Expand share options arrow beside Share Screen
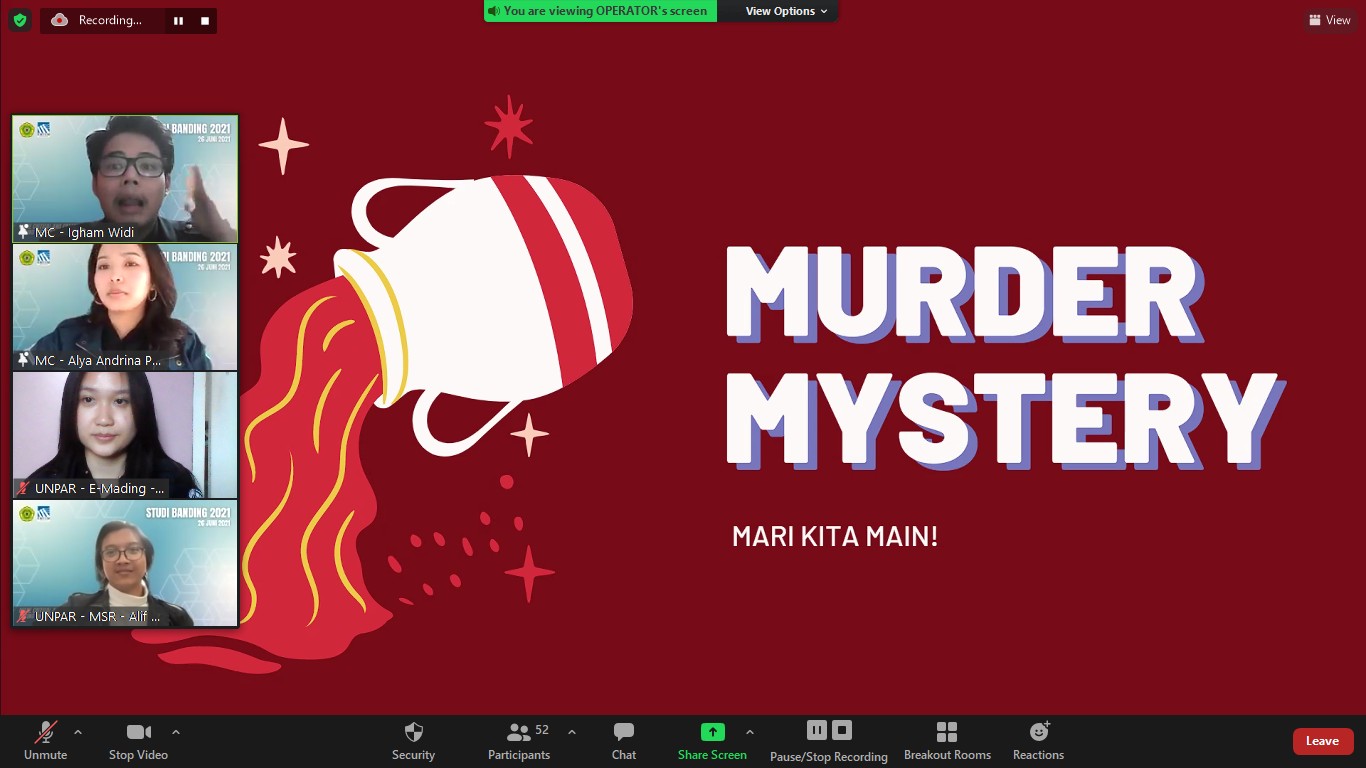Screen dimensions: 1366x768 750,732
